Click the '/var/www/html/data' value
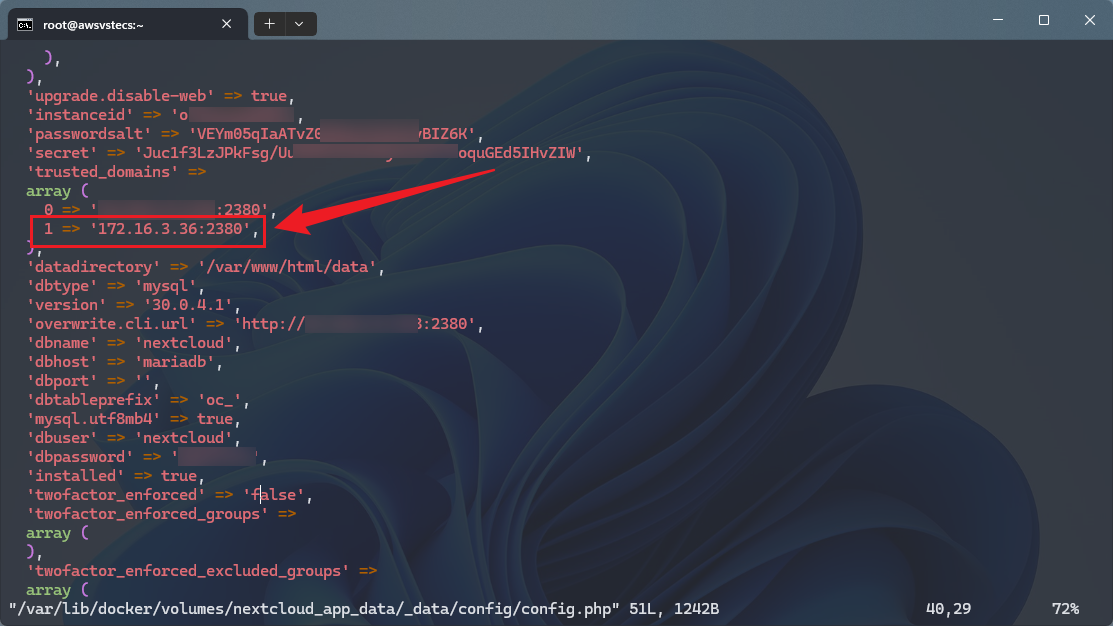Image resolution: width=1113 pixels, height=626 pixels. 287,267
